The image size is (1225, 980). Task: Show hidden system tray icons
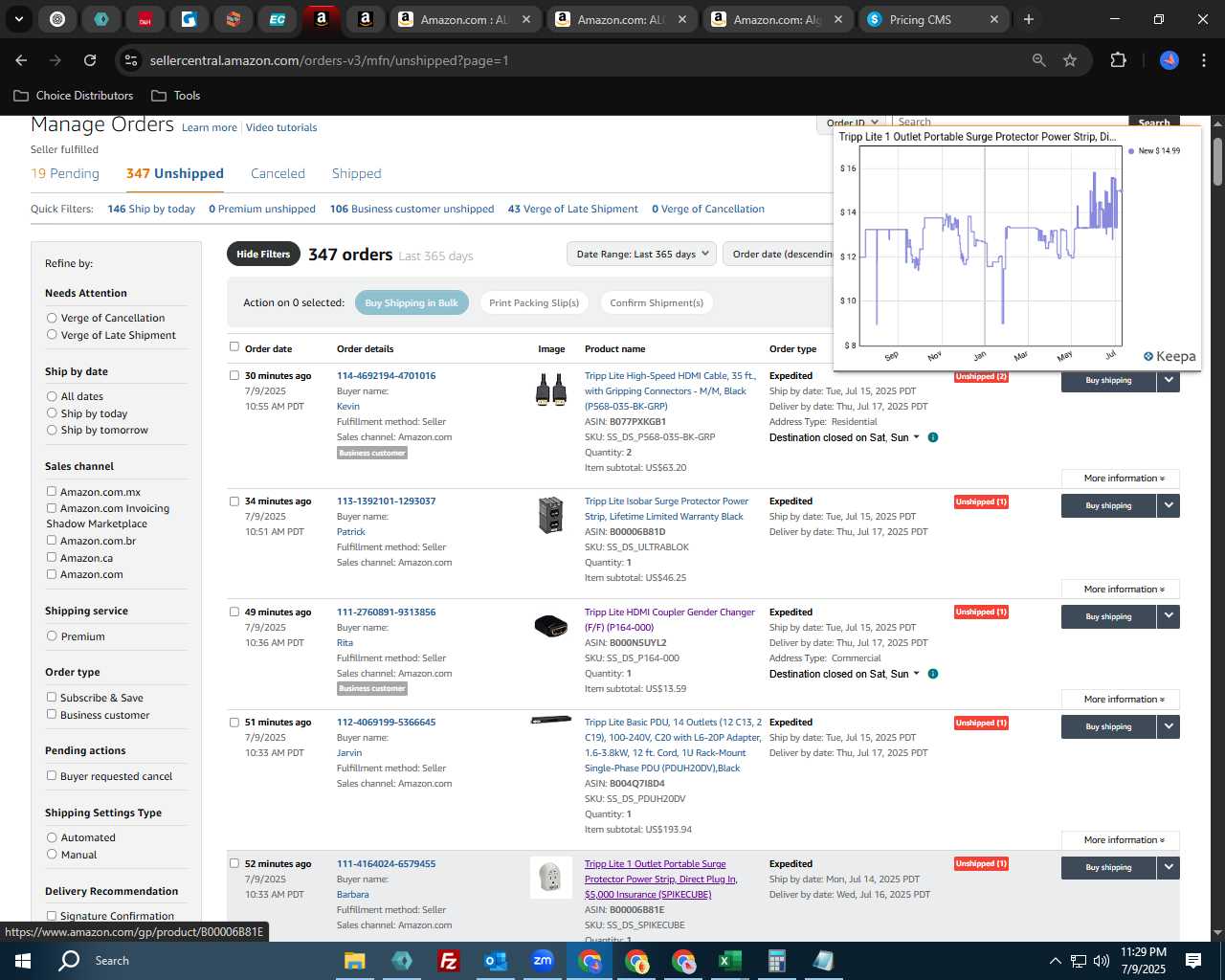pyautogui.click(x=1055, y=961)
